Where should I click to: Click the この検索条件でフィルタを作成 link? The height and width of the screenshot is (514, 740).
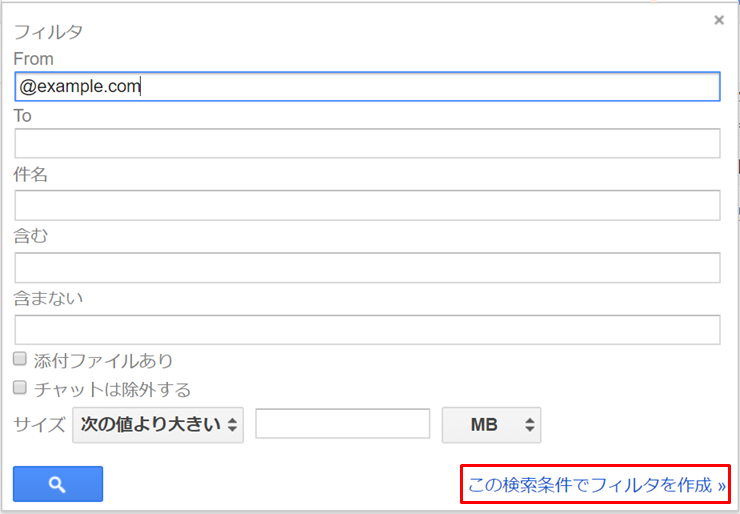tap(596, 486)
